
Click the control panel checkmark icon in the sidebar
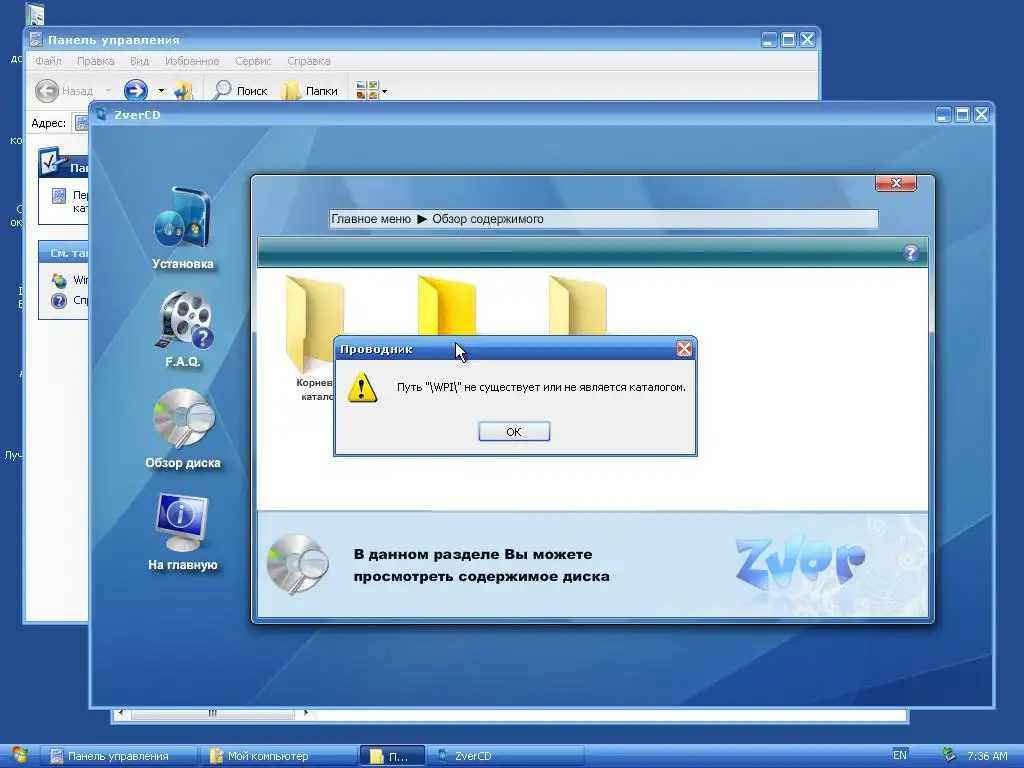54,161
